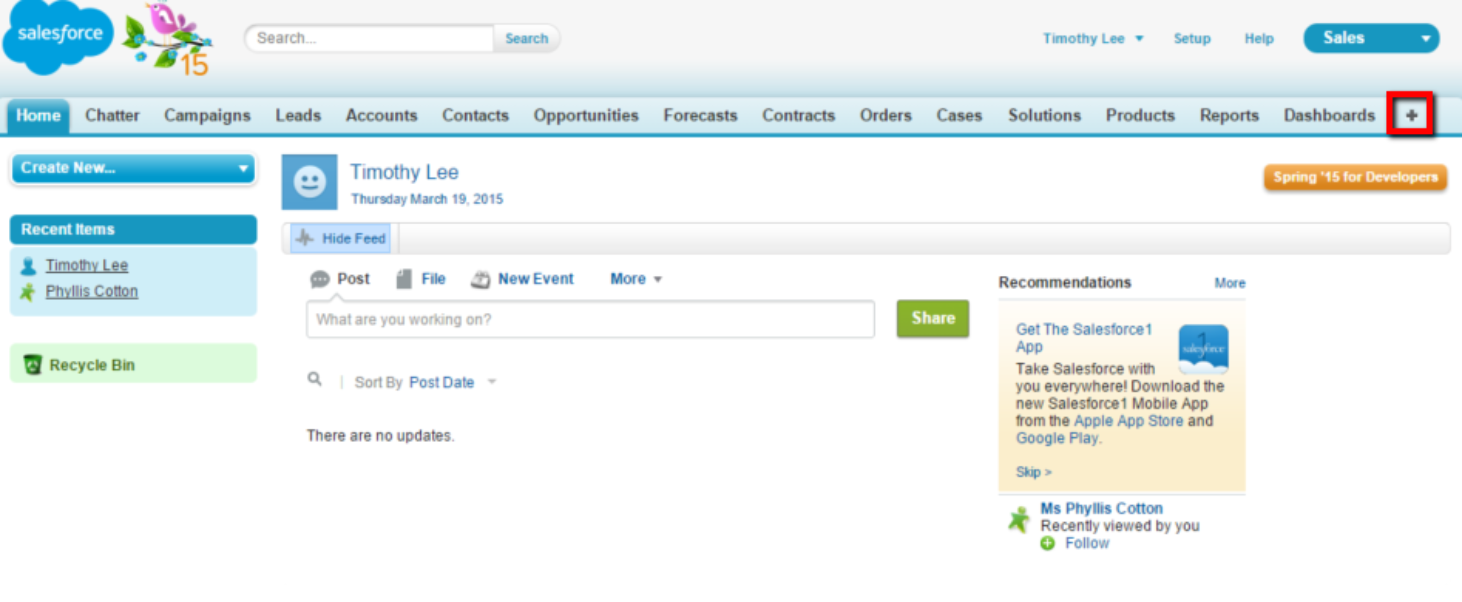
Task: Skip the Salesforce1 recommendation
Action: click(1034, 472)
